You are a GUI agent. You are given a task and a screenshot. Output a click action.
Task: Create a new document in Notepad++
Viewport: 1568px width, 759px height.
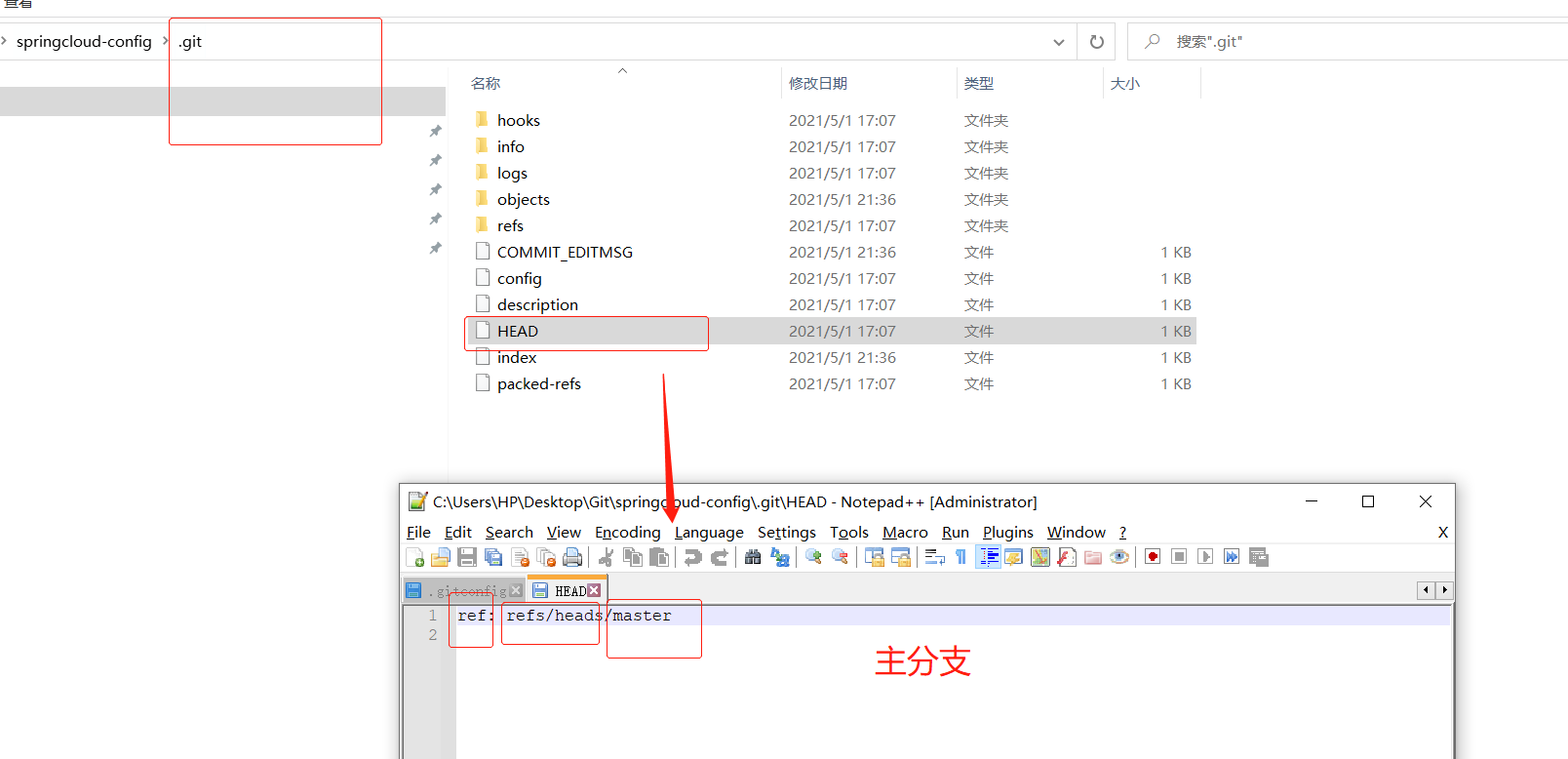coord(414,557)
